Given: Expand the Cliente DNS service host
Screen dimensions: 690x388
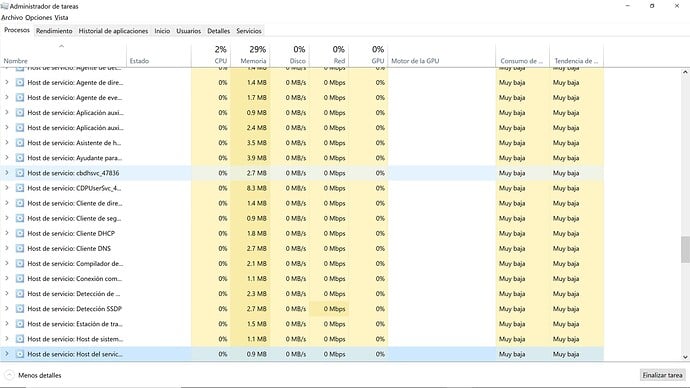Looking at the screenshot, I should click(7, 248).
